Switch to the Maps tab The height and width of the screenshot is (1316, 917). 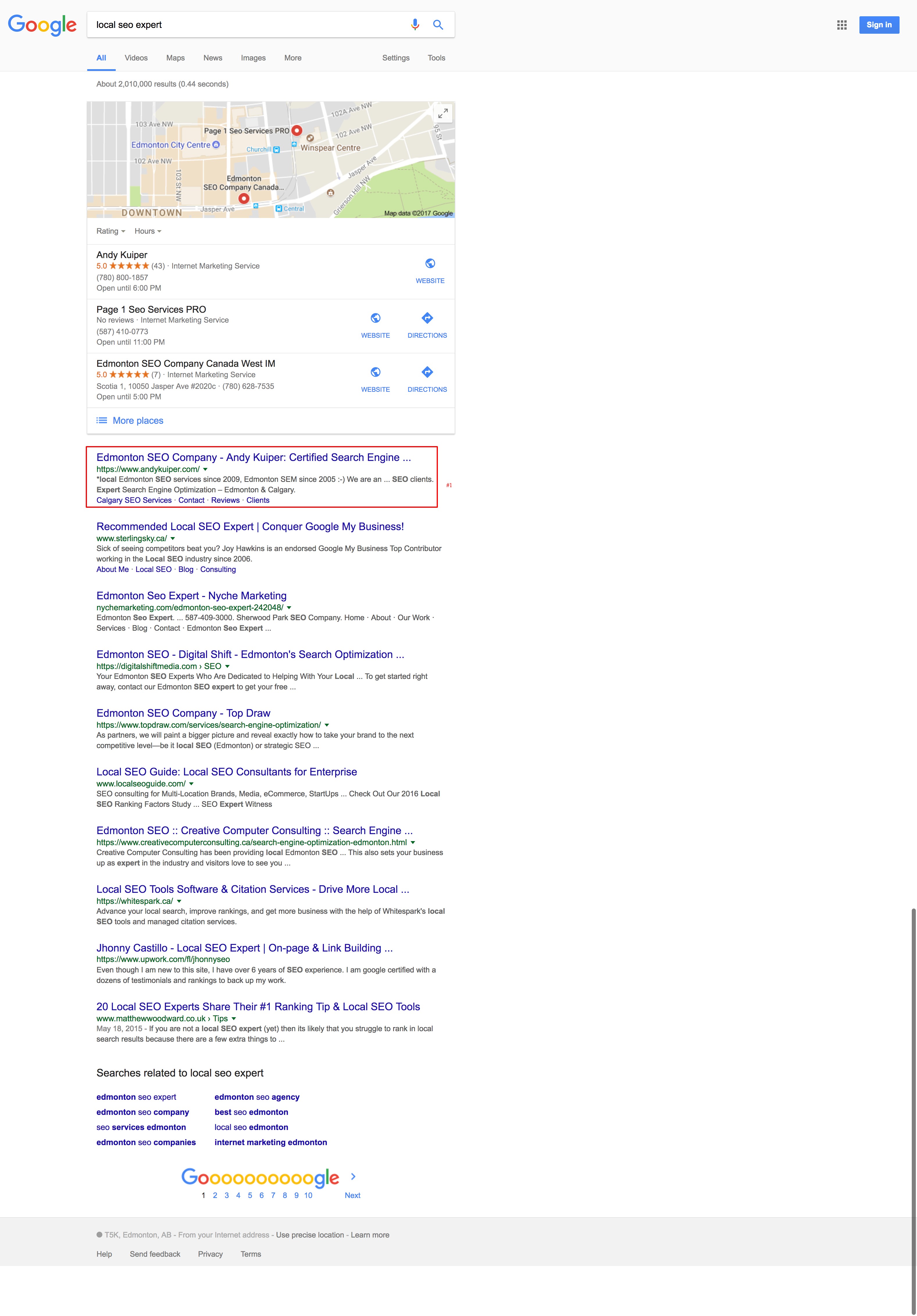[176, 58]
